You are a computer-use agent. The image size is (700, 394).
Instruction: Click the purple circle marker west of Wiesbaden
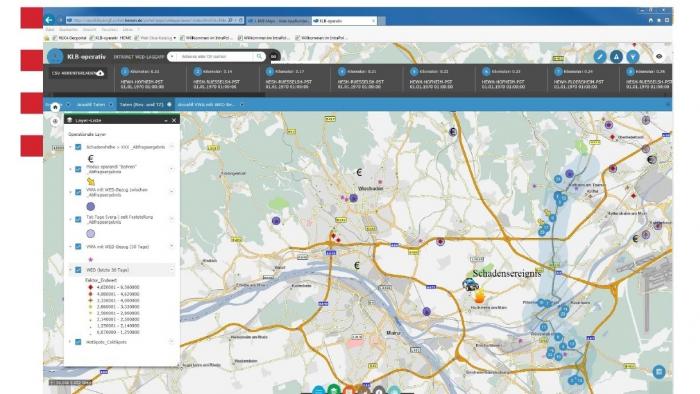pyautogui.click(x=276, y=220)
